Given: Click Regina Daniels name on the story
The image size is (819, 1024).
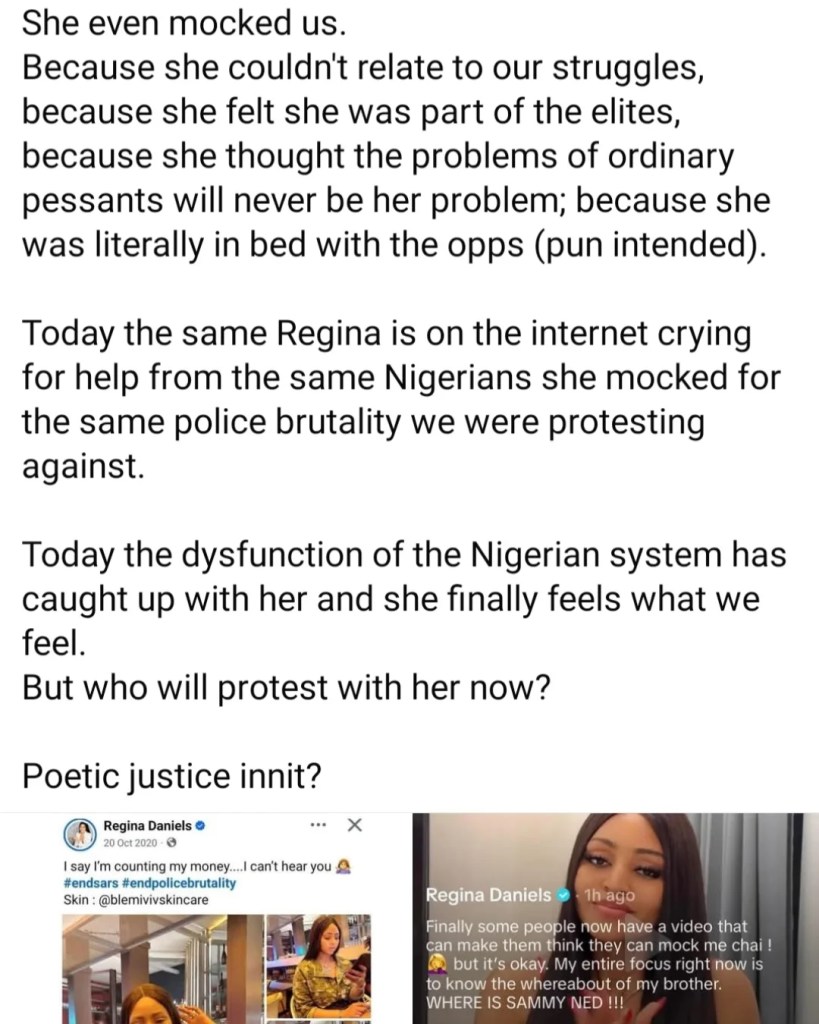Looking at the screenshot, I should tap(489, 893).
